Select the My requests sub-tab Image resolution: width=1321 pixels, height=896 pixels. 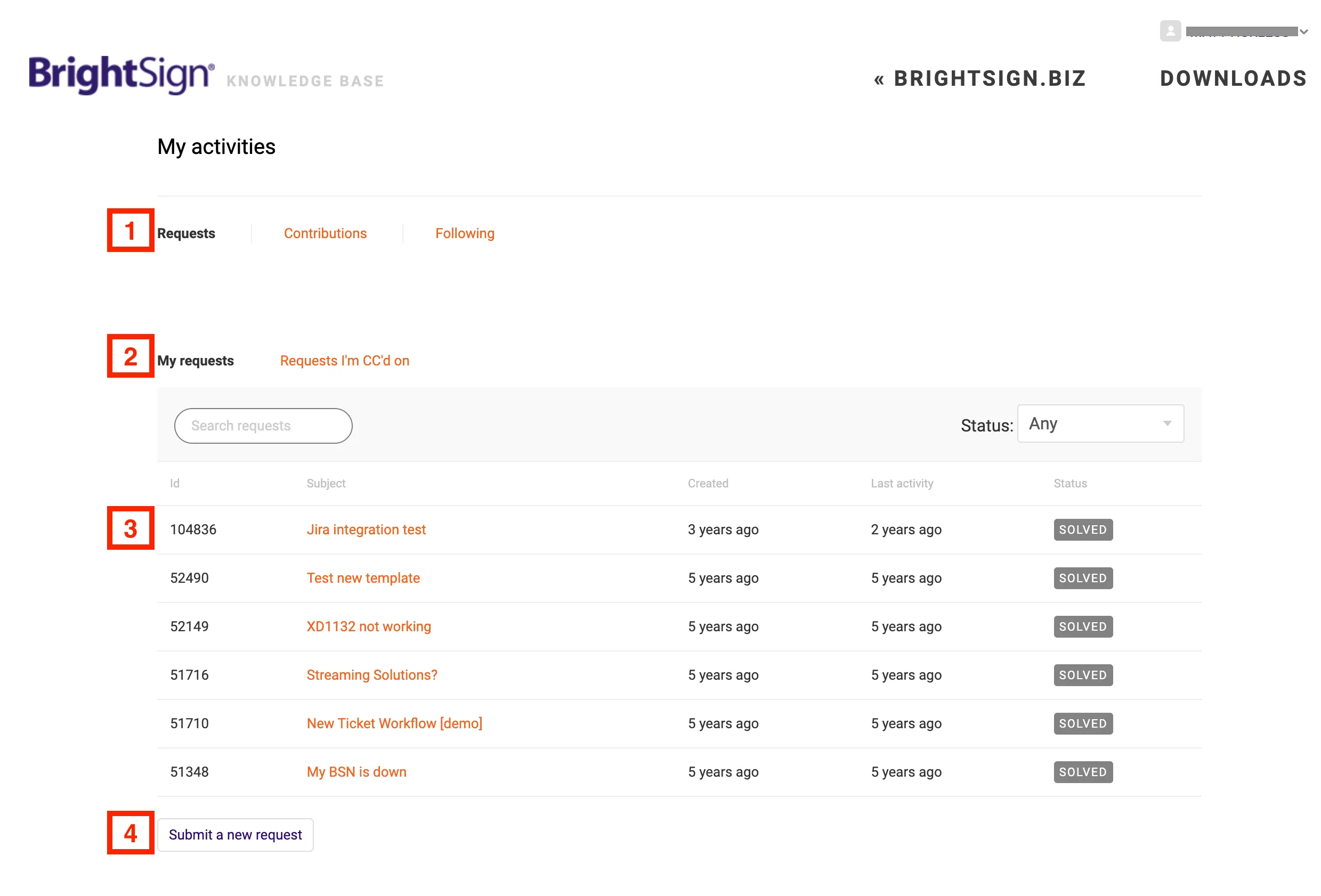[196, 361]
